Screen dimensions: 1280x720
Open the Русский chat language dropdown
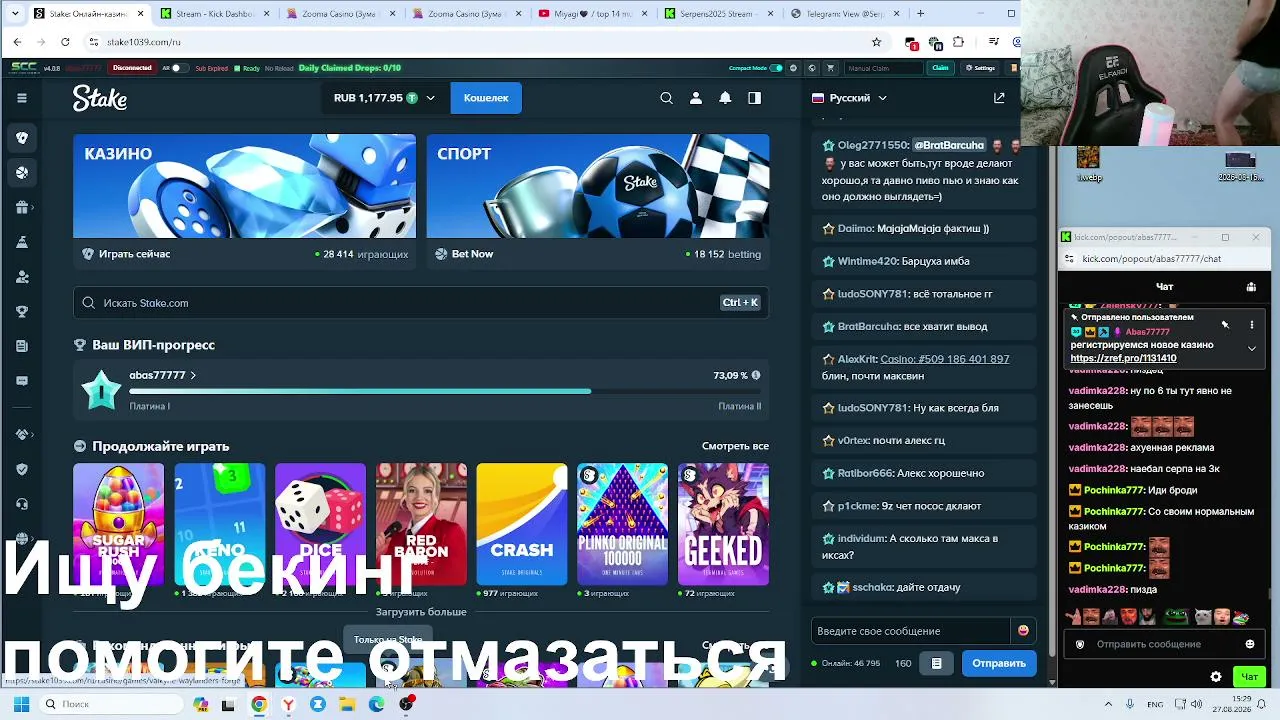(850, 98)
